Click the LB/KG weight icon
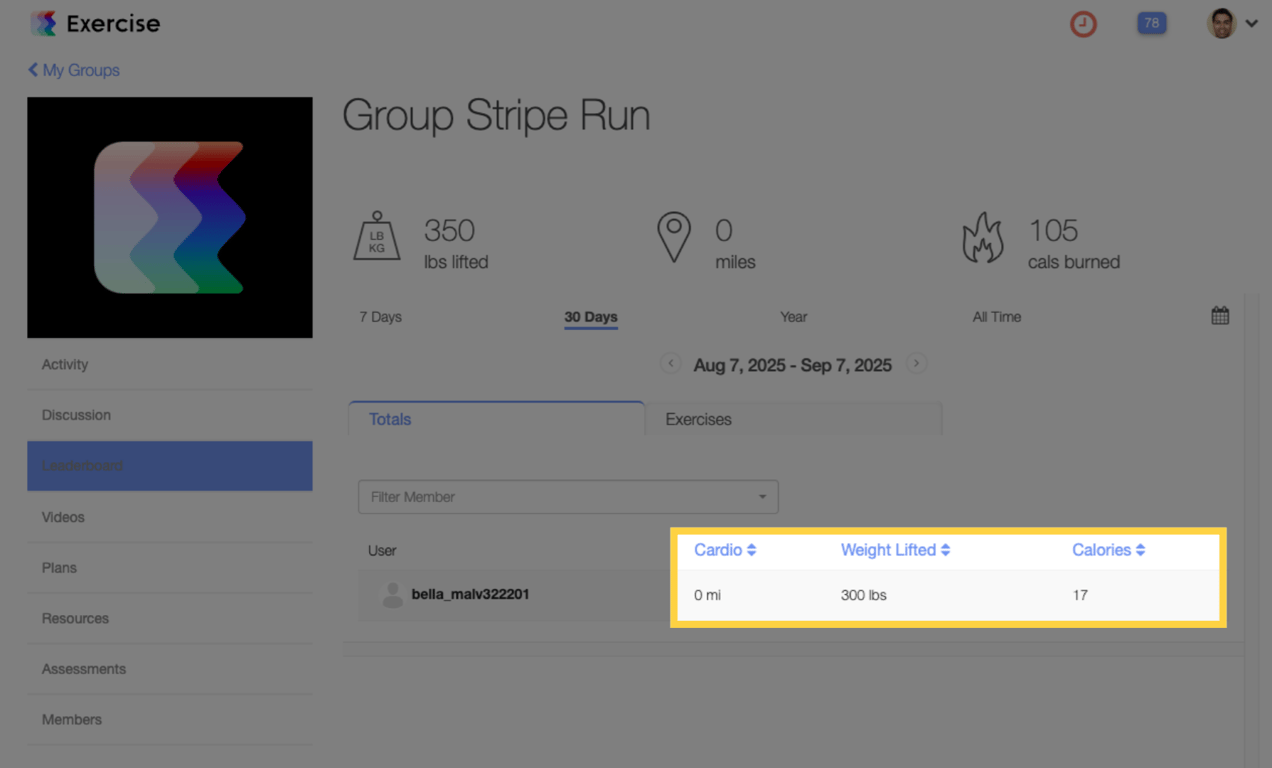The height and width of the screenshot is (768, 1272). pos(377,236)
